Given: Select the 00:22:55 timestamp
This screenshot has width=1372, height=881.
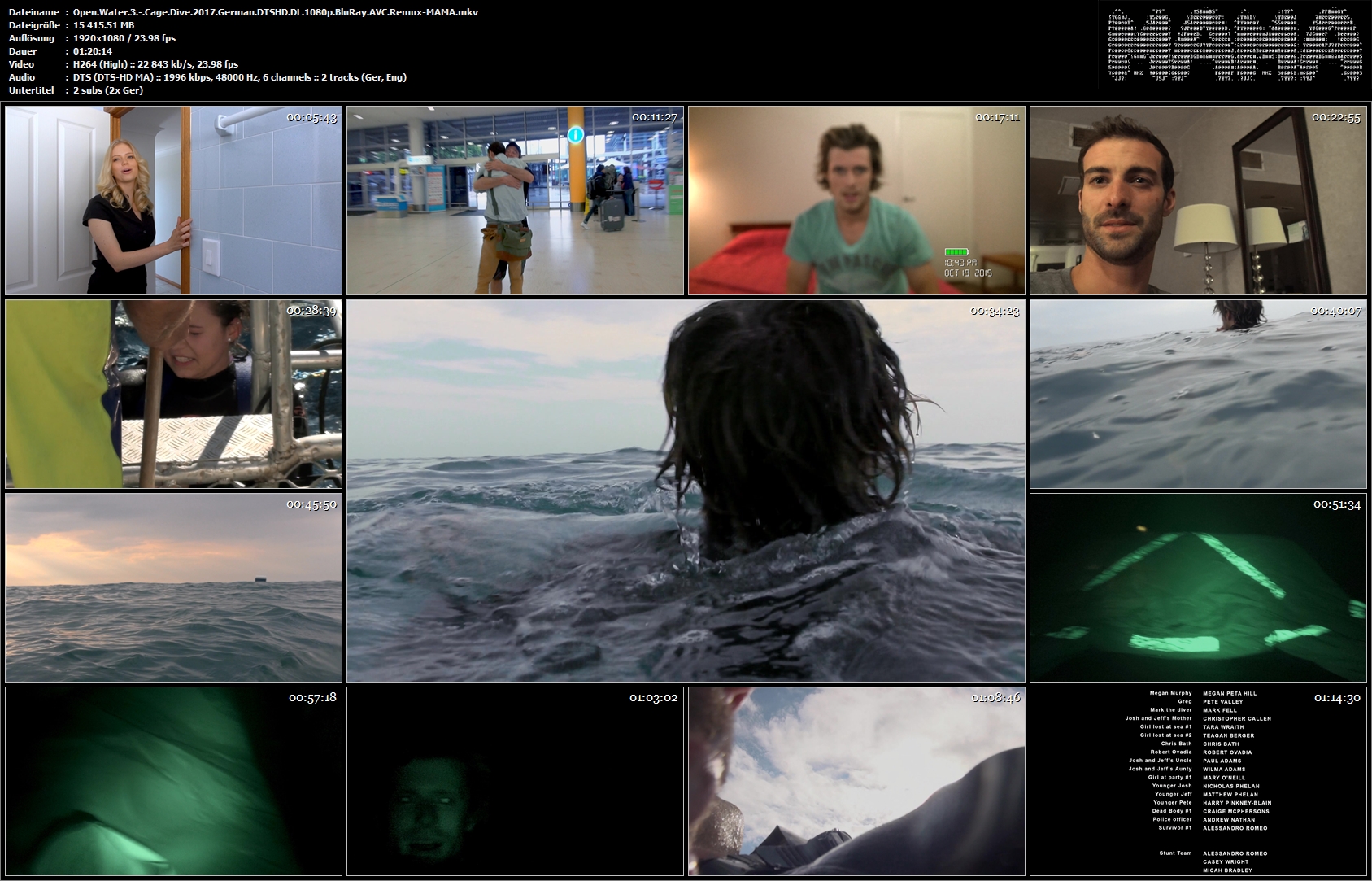Looking at the screenshot, I should click(x=1336, y=117).
